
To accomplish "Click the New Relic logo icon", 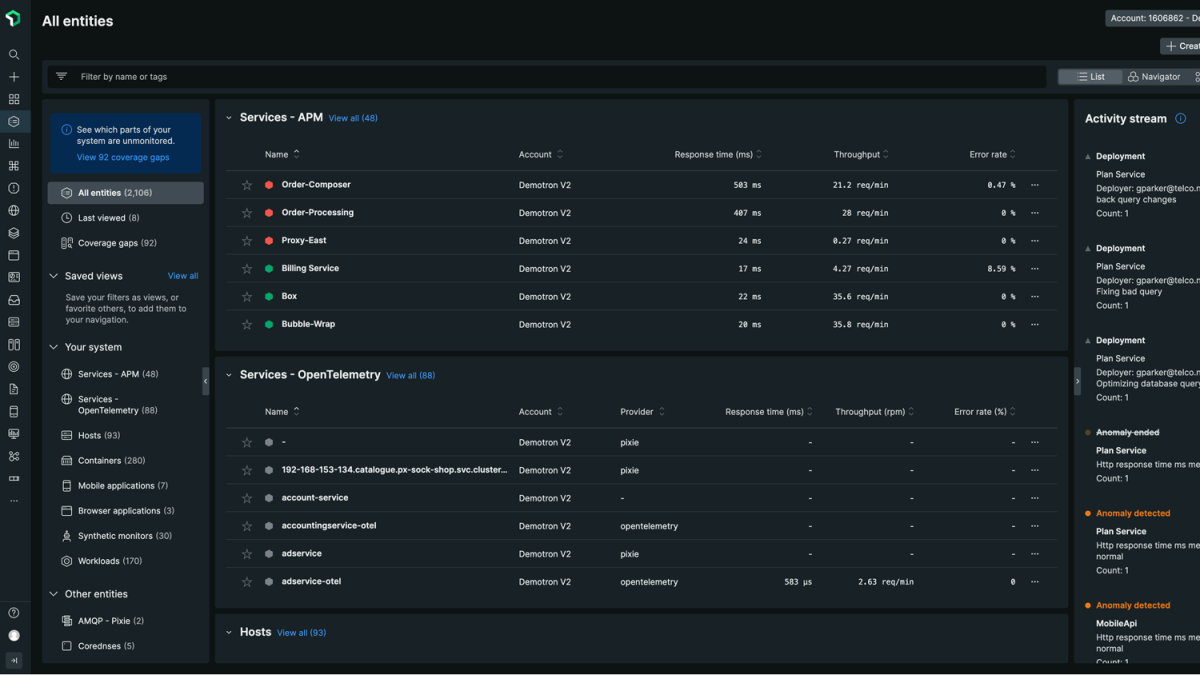I will tap(13, 19).
